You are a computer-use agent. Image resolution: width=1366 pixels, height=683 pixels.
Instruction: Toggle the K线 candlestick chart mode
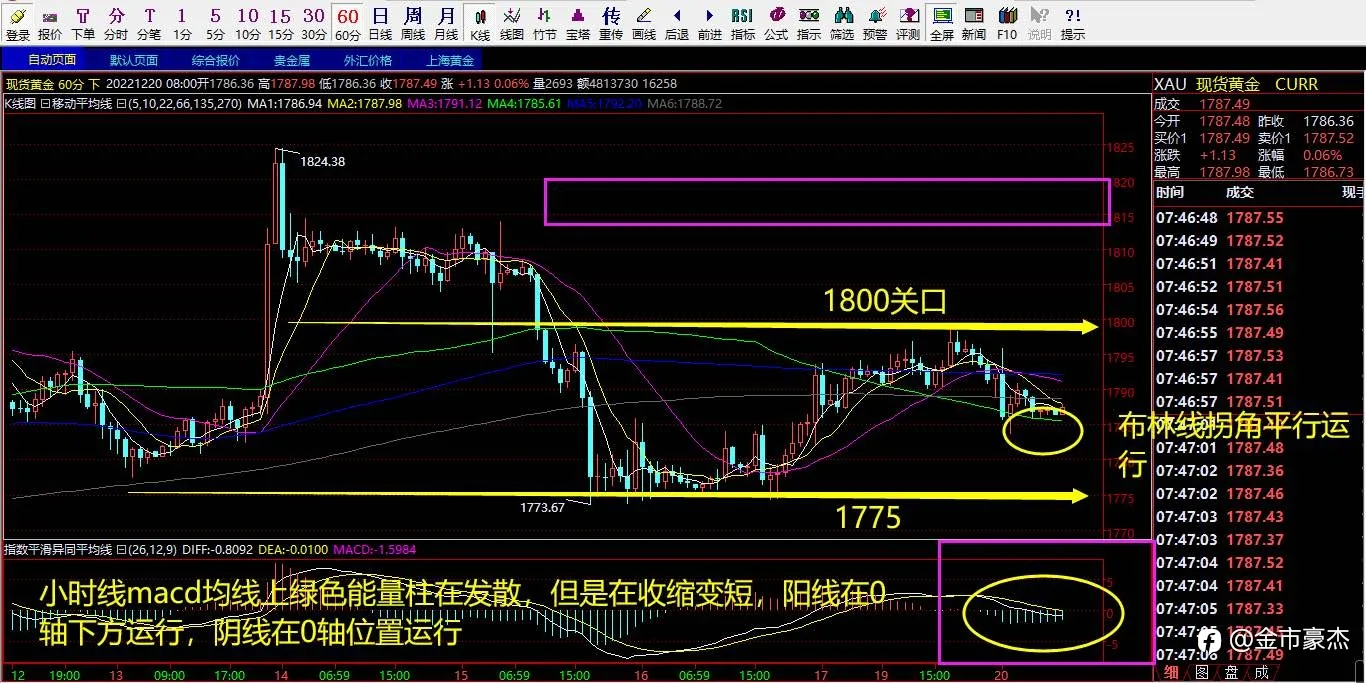(x=480, y=23)
